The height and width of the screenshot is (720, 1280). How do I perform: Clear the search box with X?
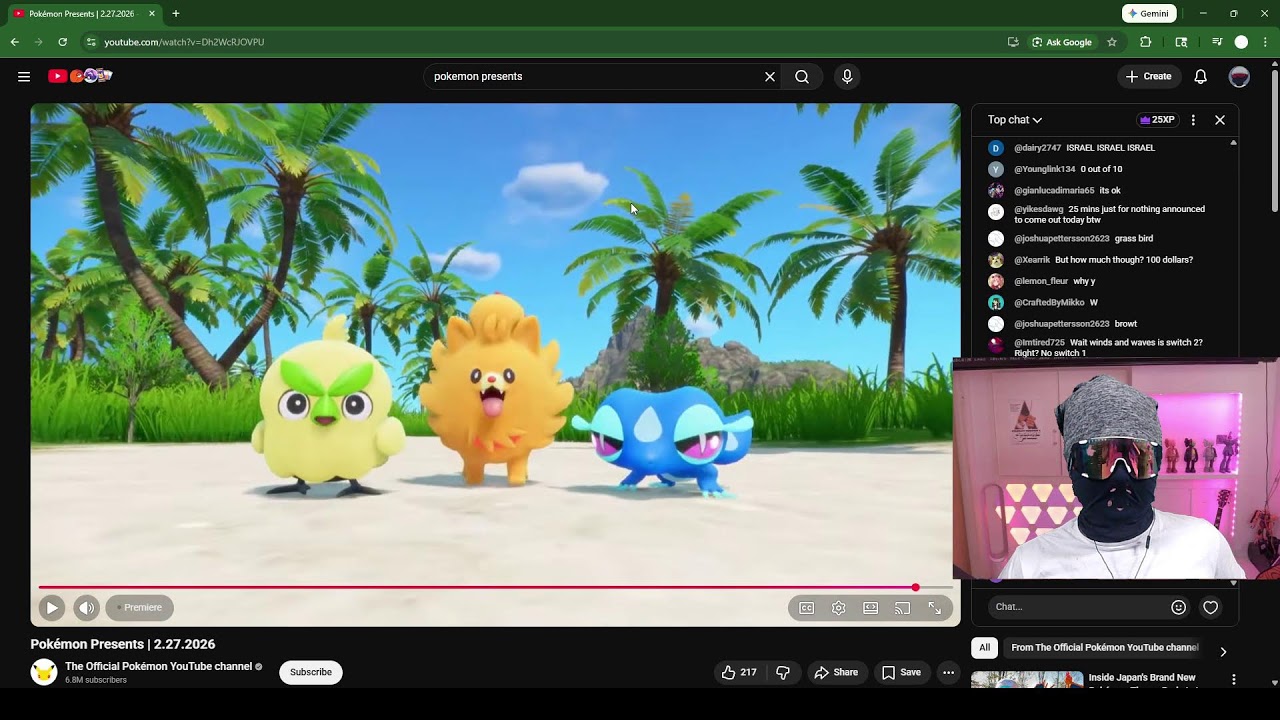pos(770,76)
